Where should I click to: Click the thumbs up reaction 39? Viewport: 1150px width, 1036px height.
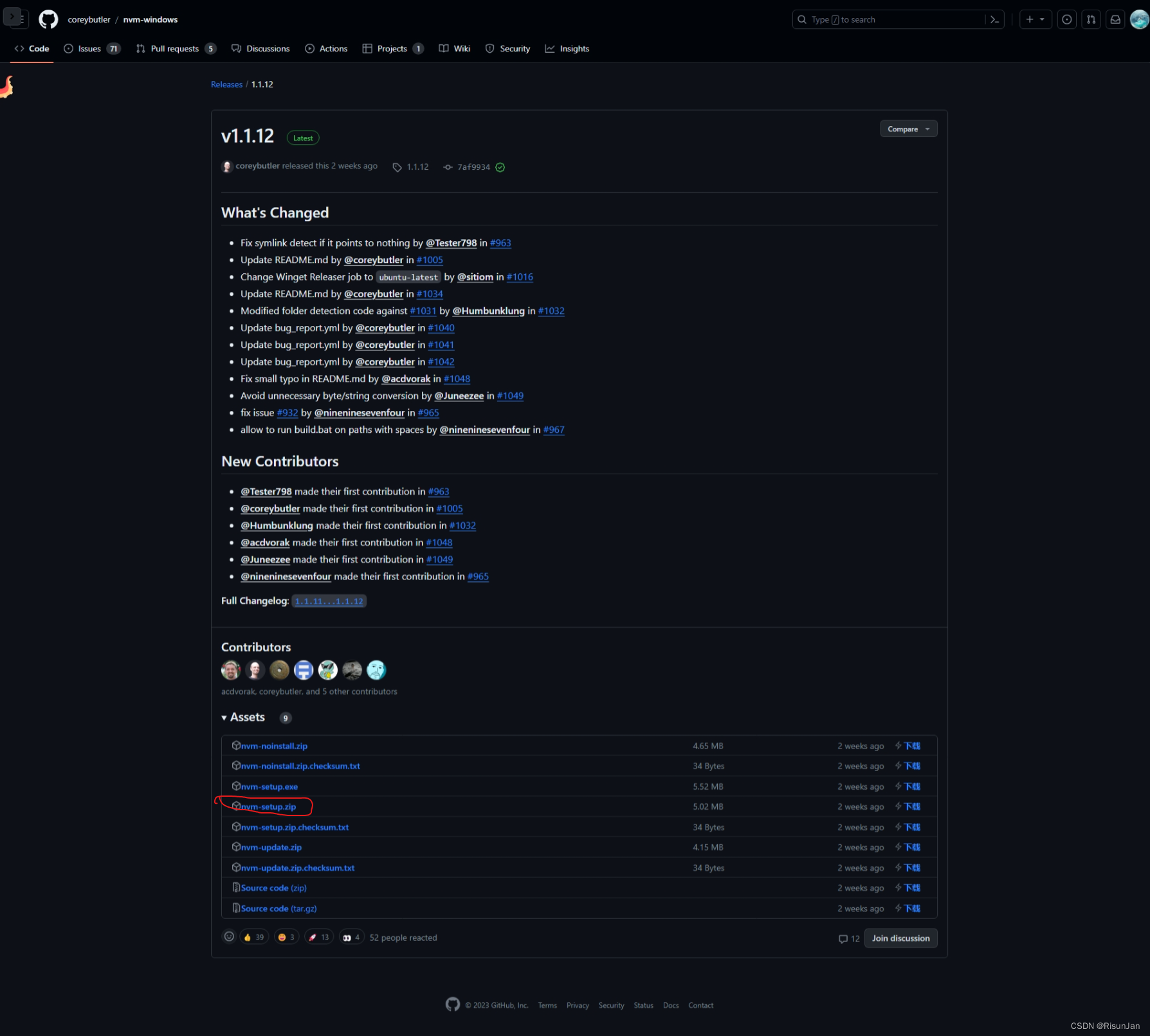254,938
